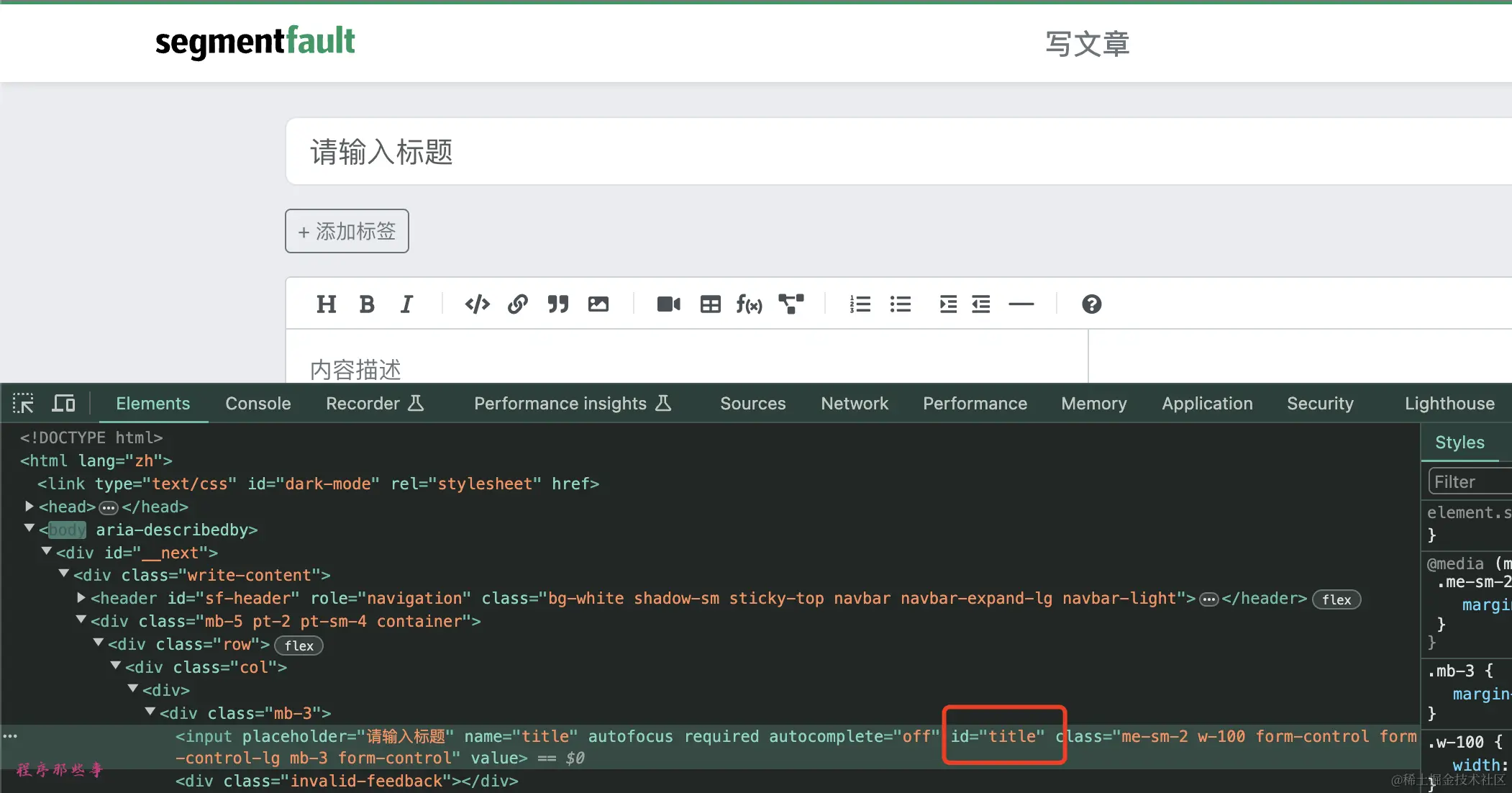Click the Heading icon in editor toolbar

point(326,304)
